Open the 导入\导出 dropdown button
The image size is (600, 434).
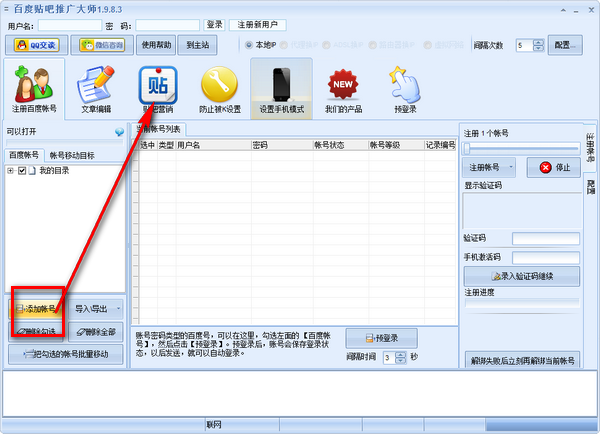click(96, 309)
